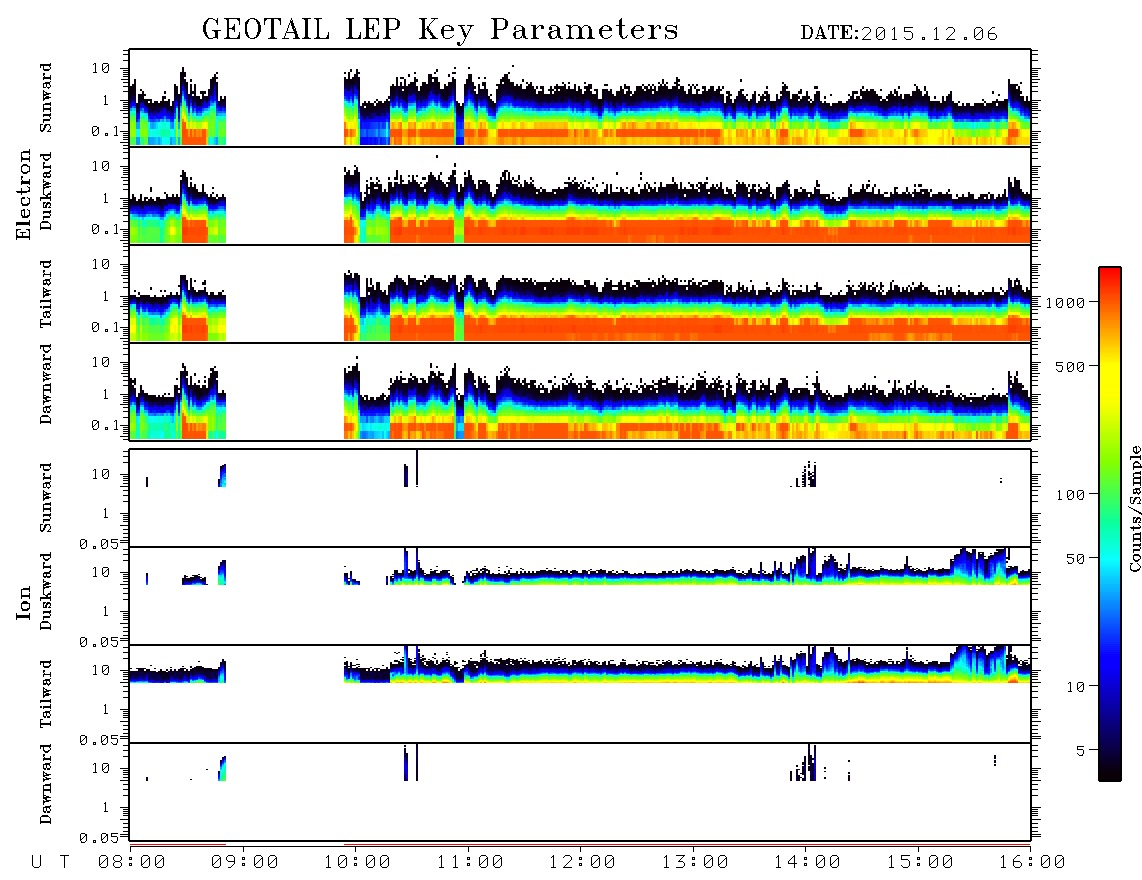Select the Electron "Tailward" axis label text
This screenshot has height=880, width=1142.
click(46, 294)
